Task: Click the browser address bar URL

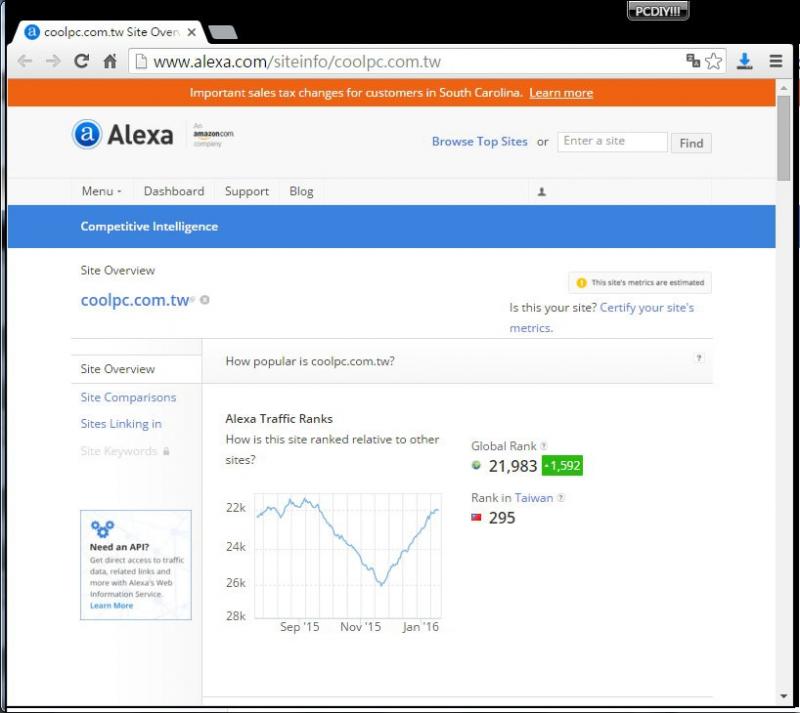Action: [x=297, y=62]
